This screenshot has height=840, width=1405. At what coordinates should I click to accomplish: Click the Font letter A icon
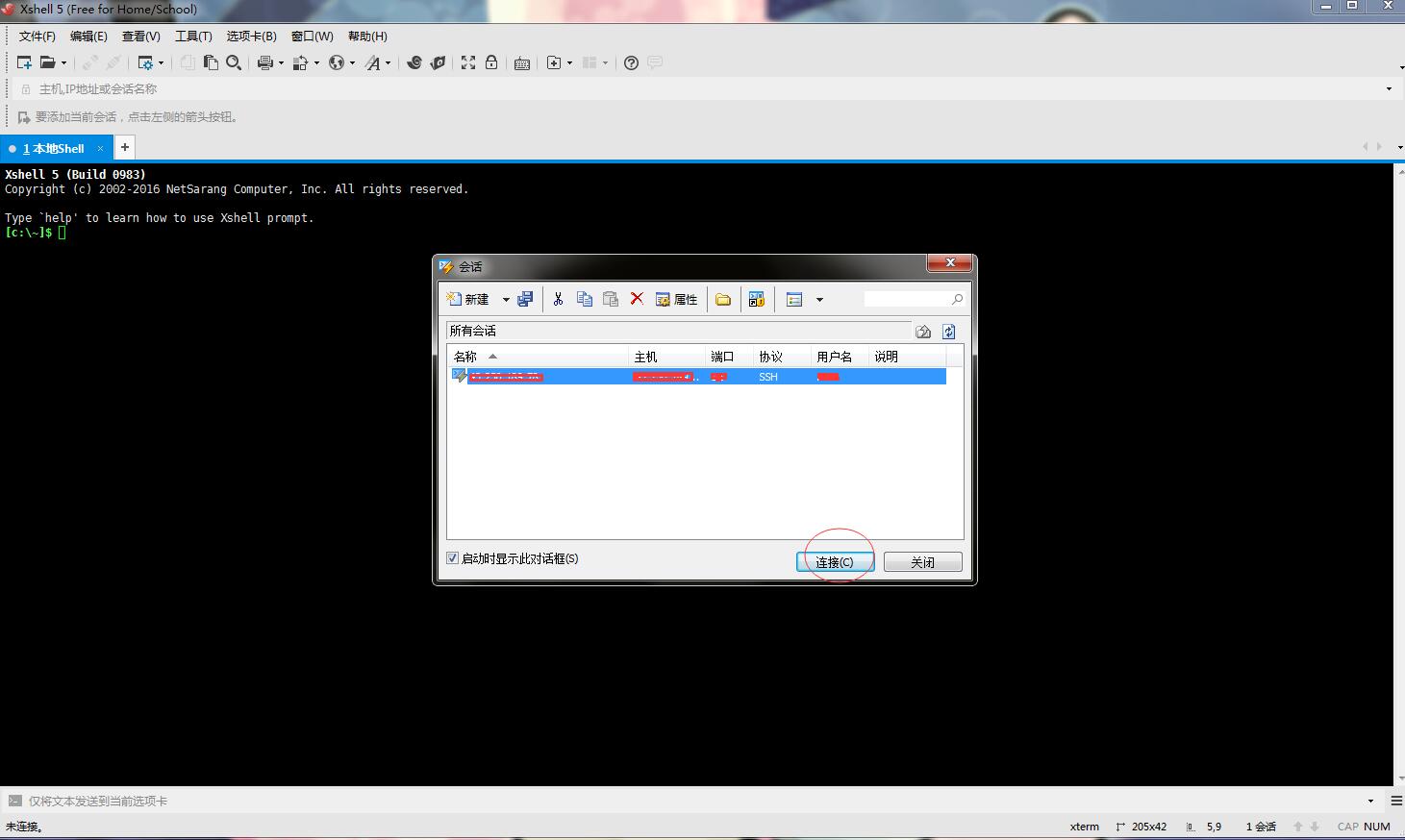373,62
